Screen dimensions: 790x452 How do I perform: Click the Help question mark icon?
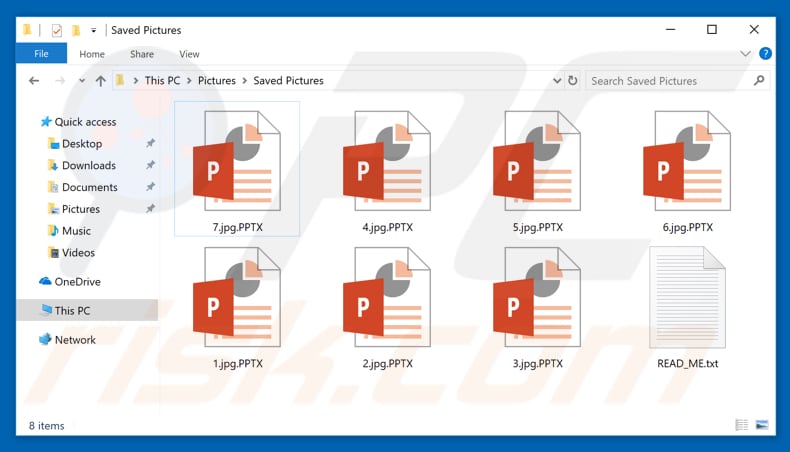click(765, 54)
